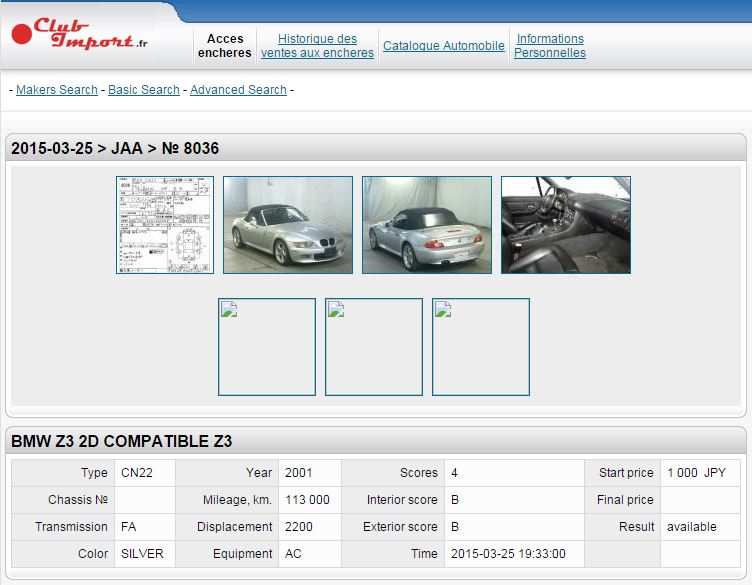Open the Advanced Search link

tap(238, 90)
